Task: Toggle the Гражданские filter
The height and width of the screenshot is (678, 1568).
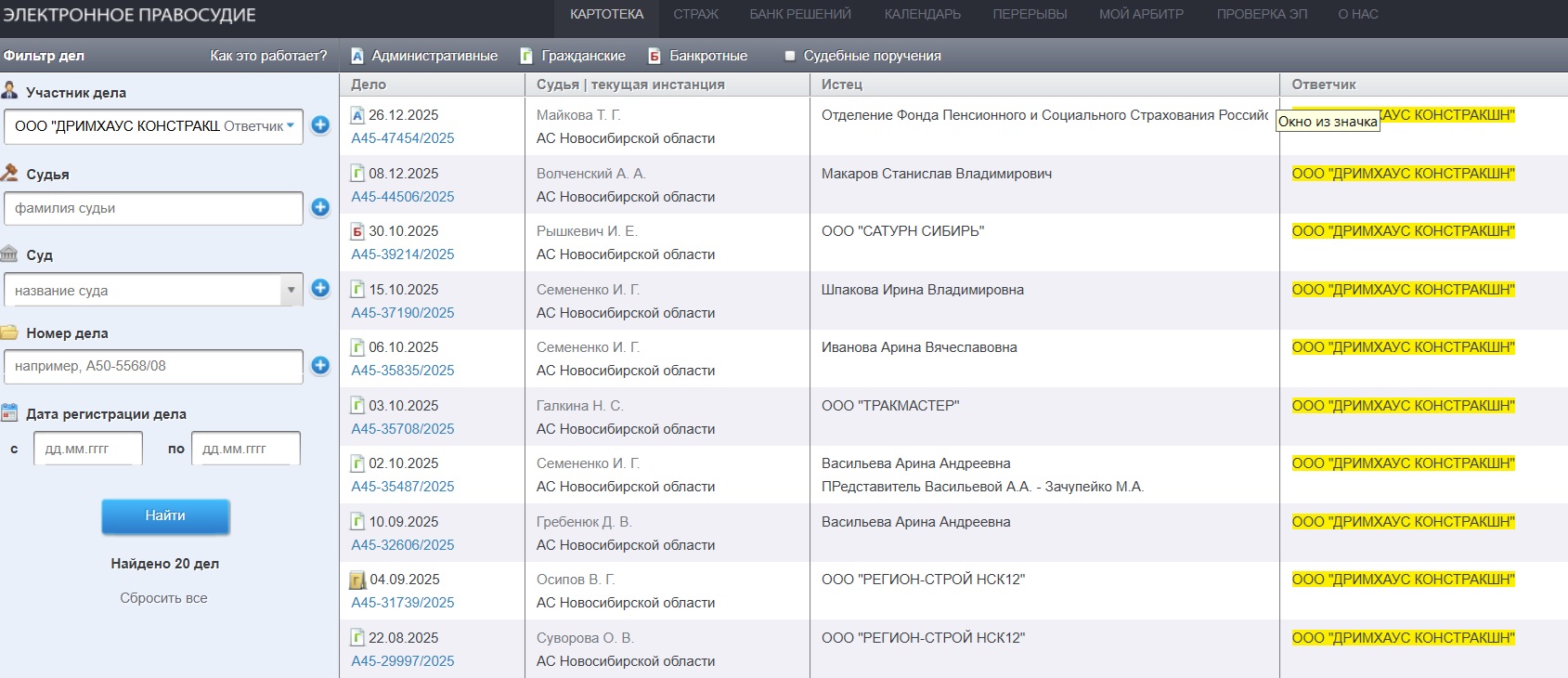Action: 573,56
